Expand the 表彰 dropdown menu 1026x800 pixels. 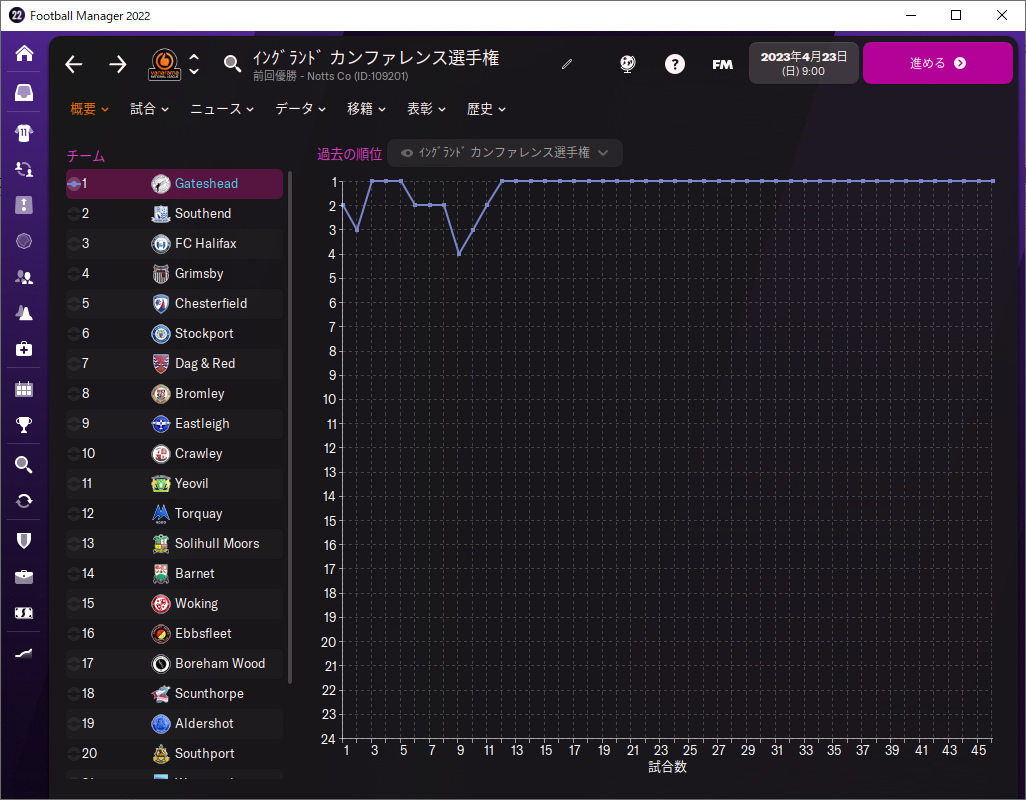(426, 109)
